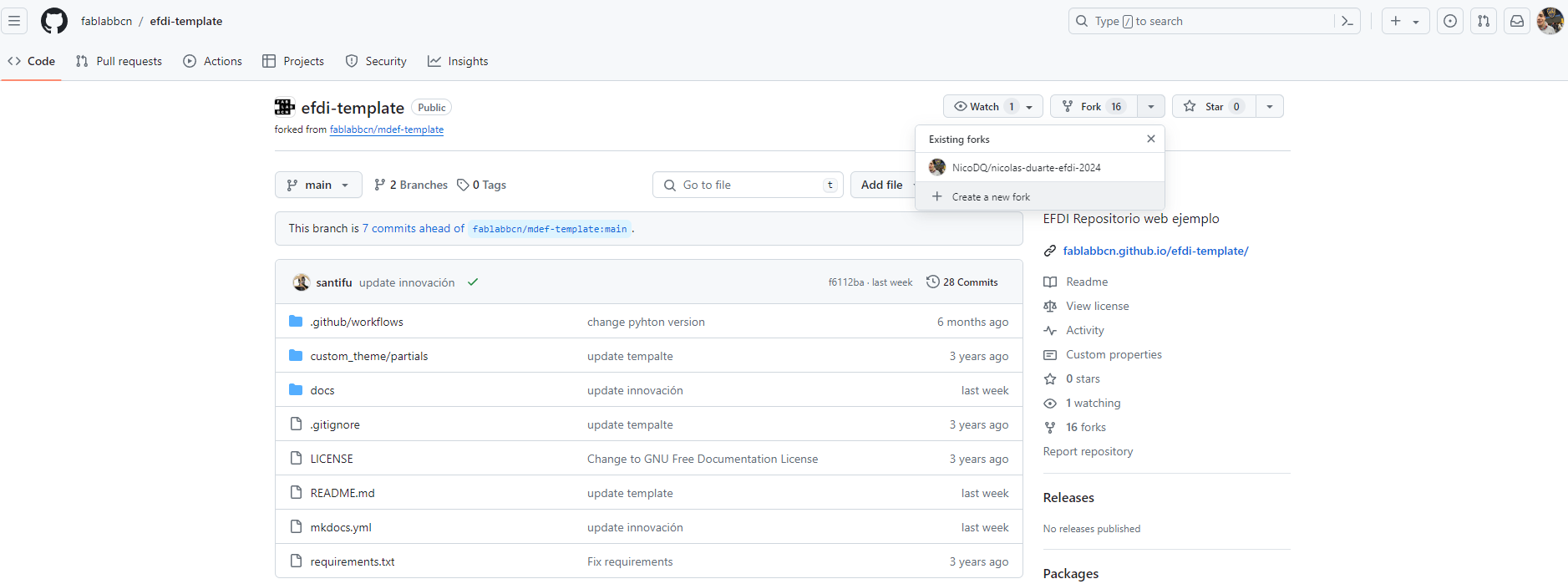This screenshot has height=584, width=1568.
Task: Go to GitHub home via Octocat logo
Action: tap(54, 21)
